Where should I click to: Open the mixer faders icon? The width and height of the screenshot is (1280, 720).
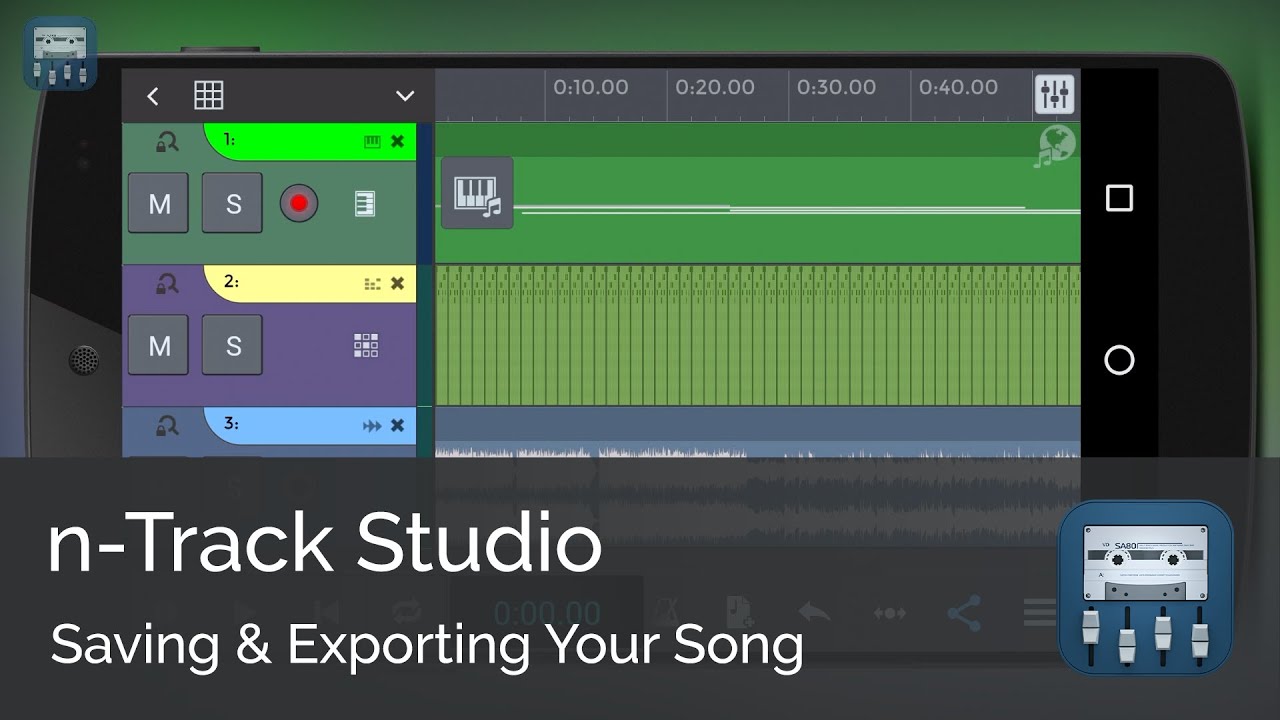coord(1056,95)
